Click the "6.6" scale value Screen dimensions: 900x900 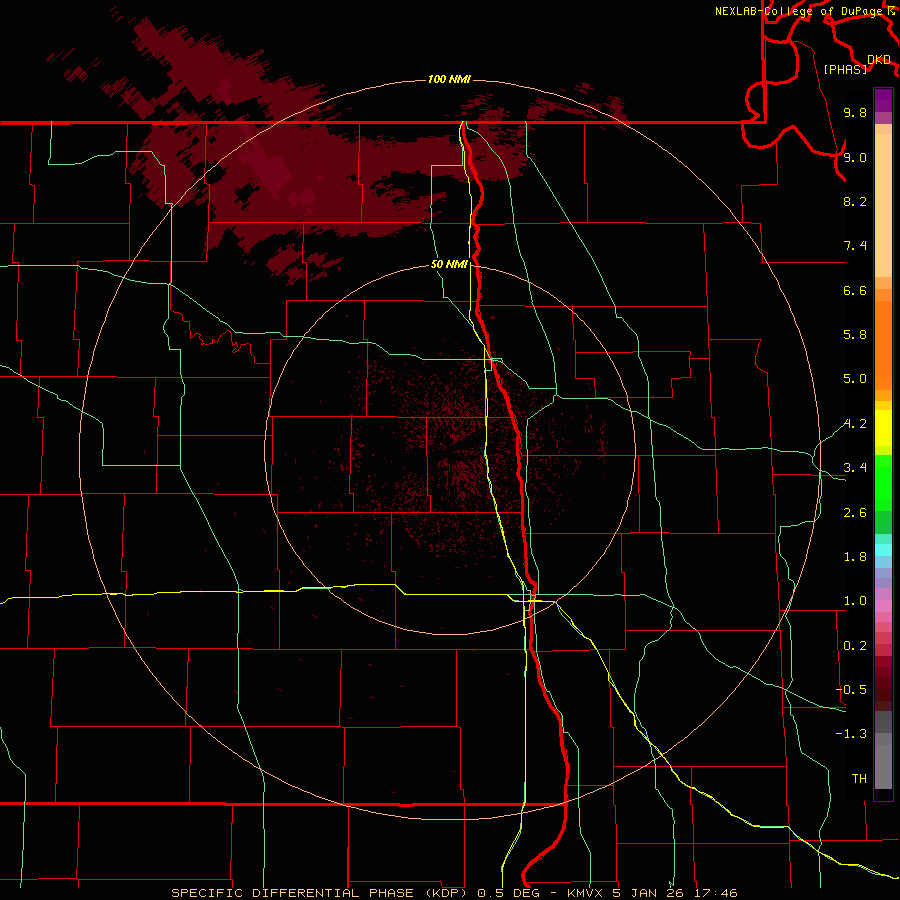pyautogui.click(x=855, y=290)
